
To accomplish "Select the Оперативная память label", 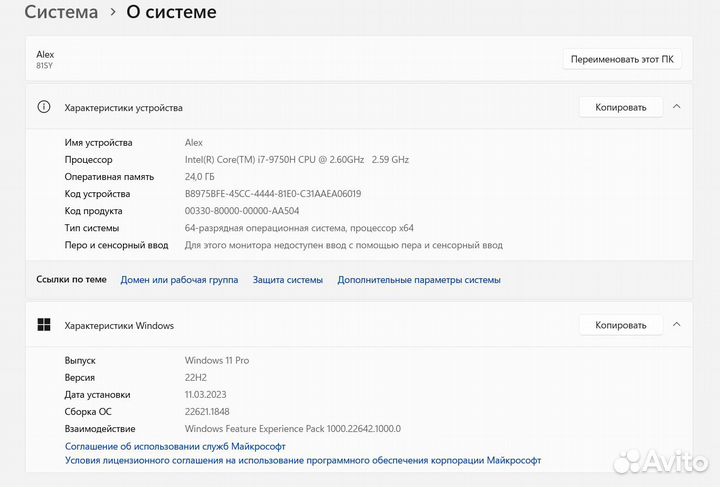I will coord(109,177).
